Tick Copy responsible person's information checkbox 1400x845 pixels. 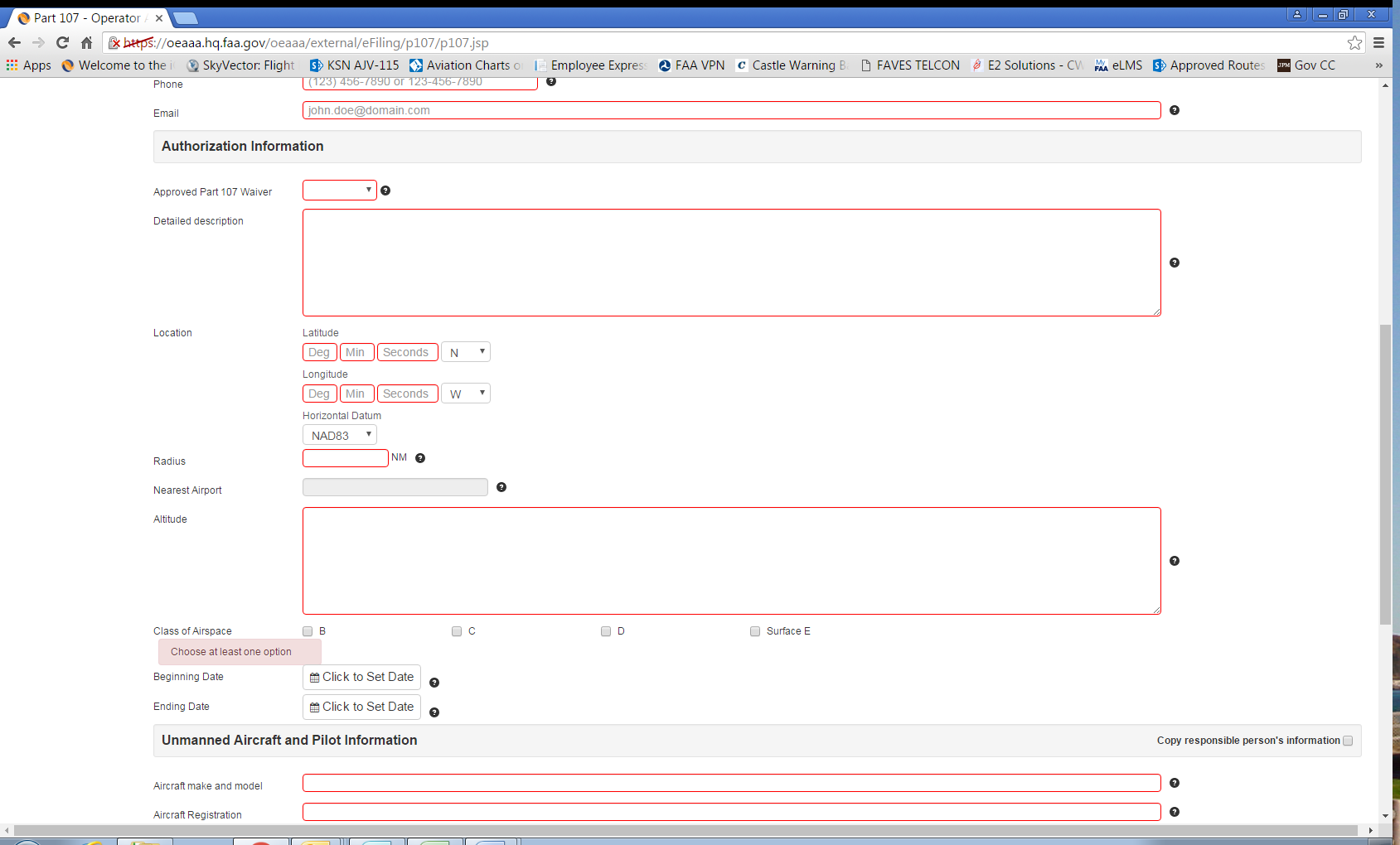click(x=1348, y=741)
